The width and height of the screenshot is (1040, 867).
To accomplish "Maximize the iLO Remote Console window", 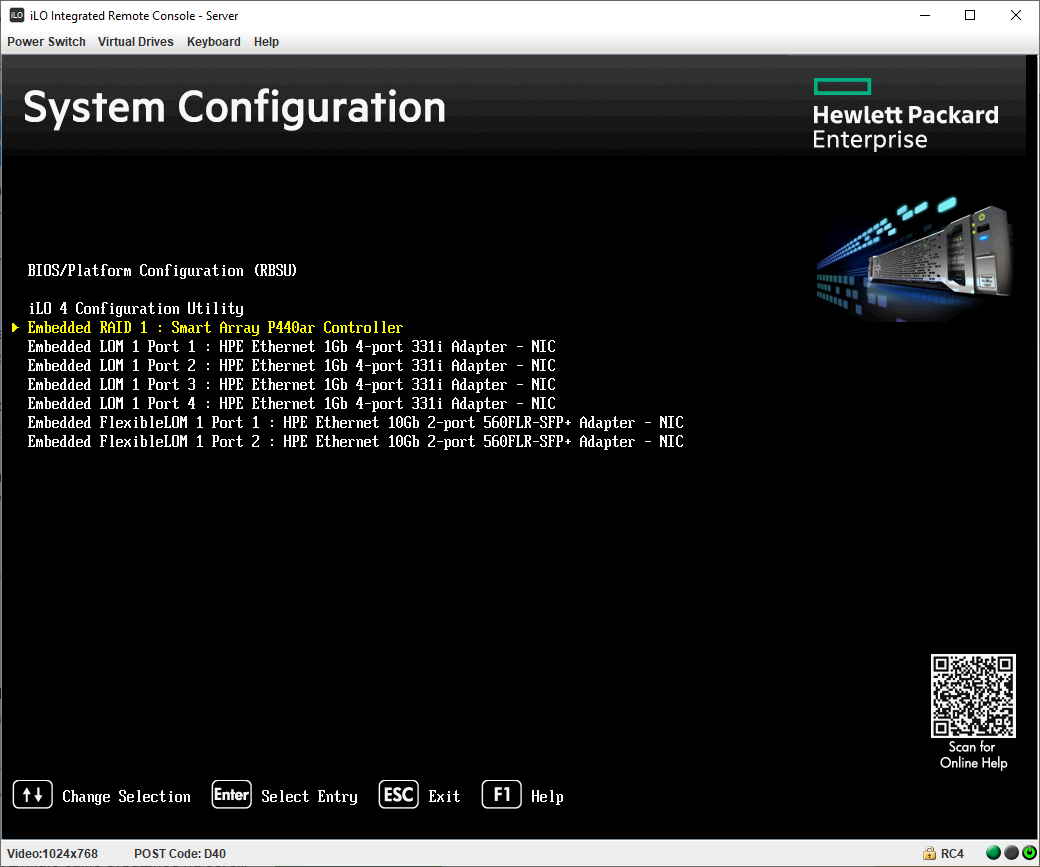I will click(970, 15).
